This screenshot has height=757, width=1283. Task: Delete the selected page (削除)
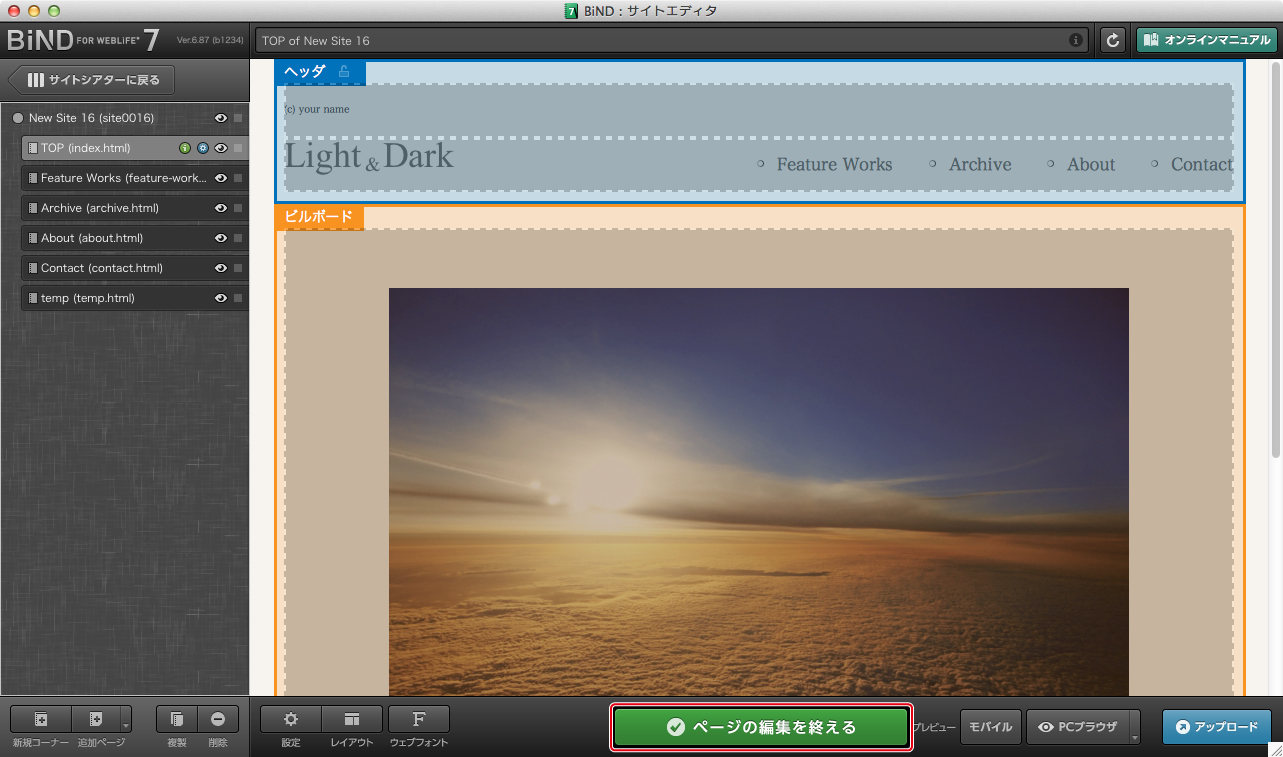(x=218, y=719)
